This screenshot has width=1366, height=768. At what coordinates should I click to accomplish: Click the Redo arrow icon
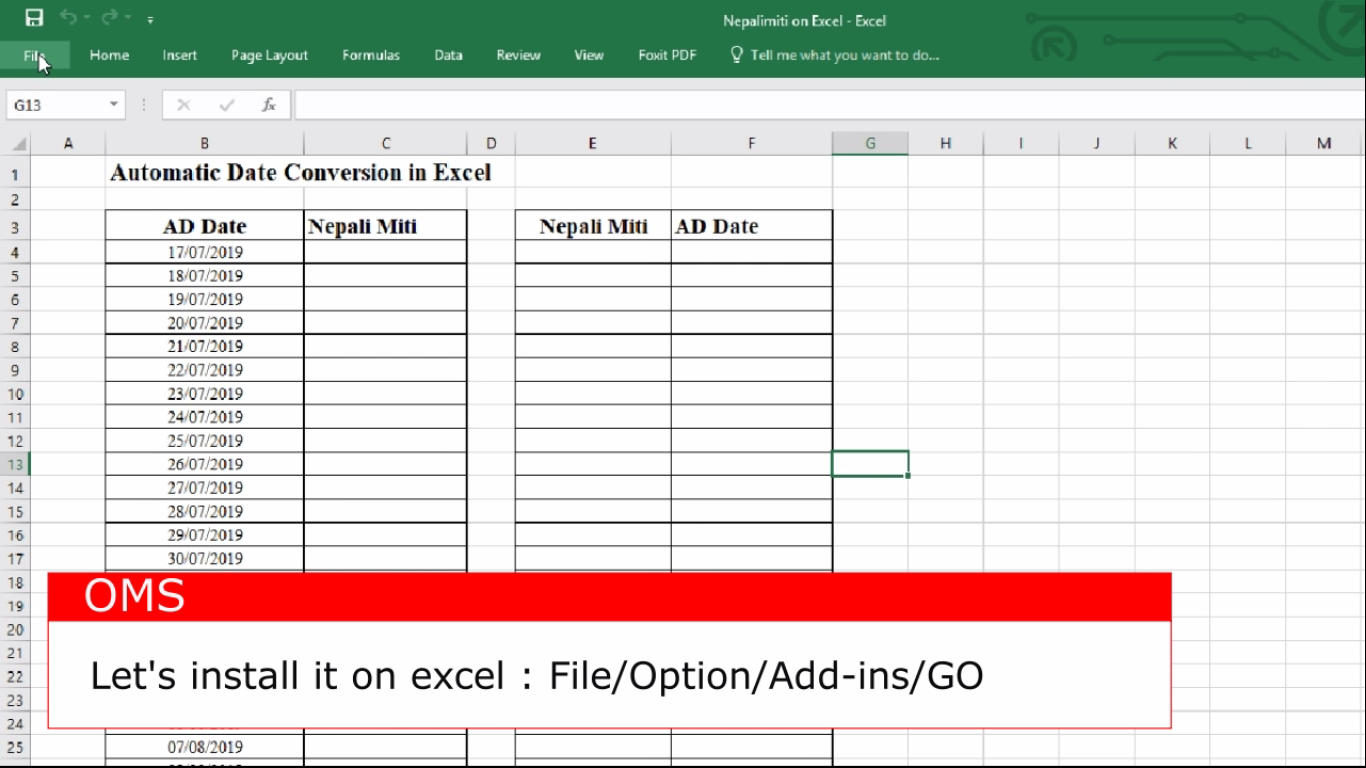(109, 17)
